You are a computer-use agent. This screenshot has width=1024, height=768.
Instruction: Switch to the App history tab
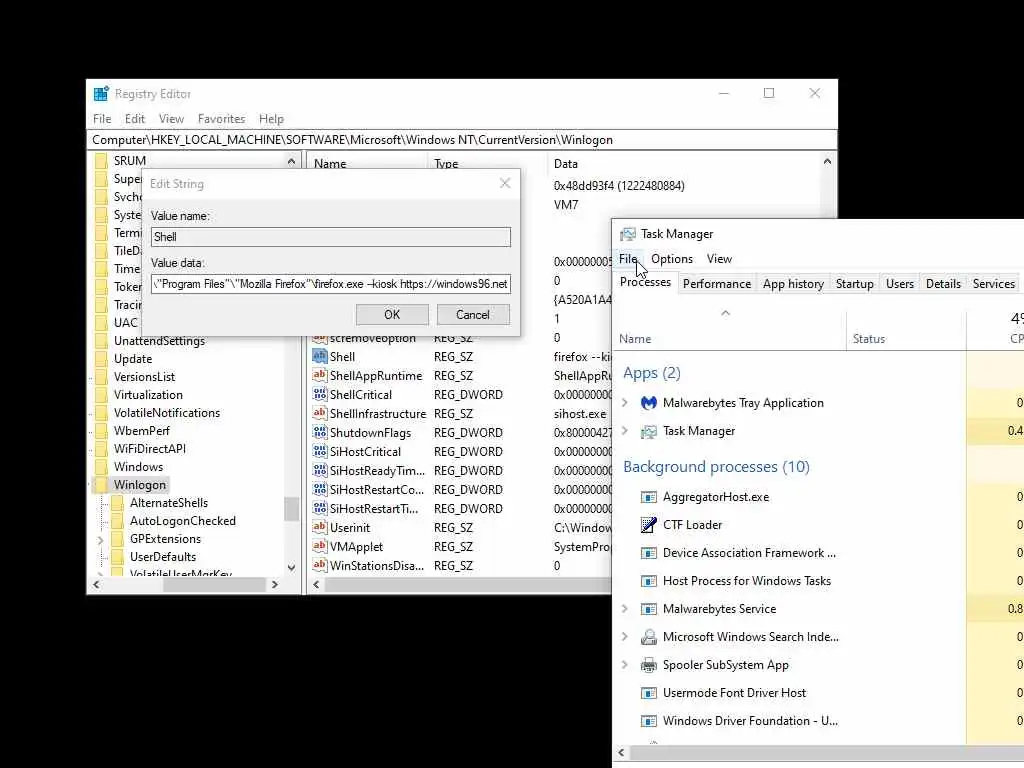pyautogui.click(x=793, y=283)
